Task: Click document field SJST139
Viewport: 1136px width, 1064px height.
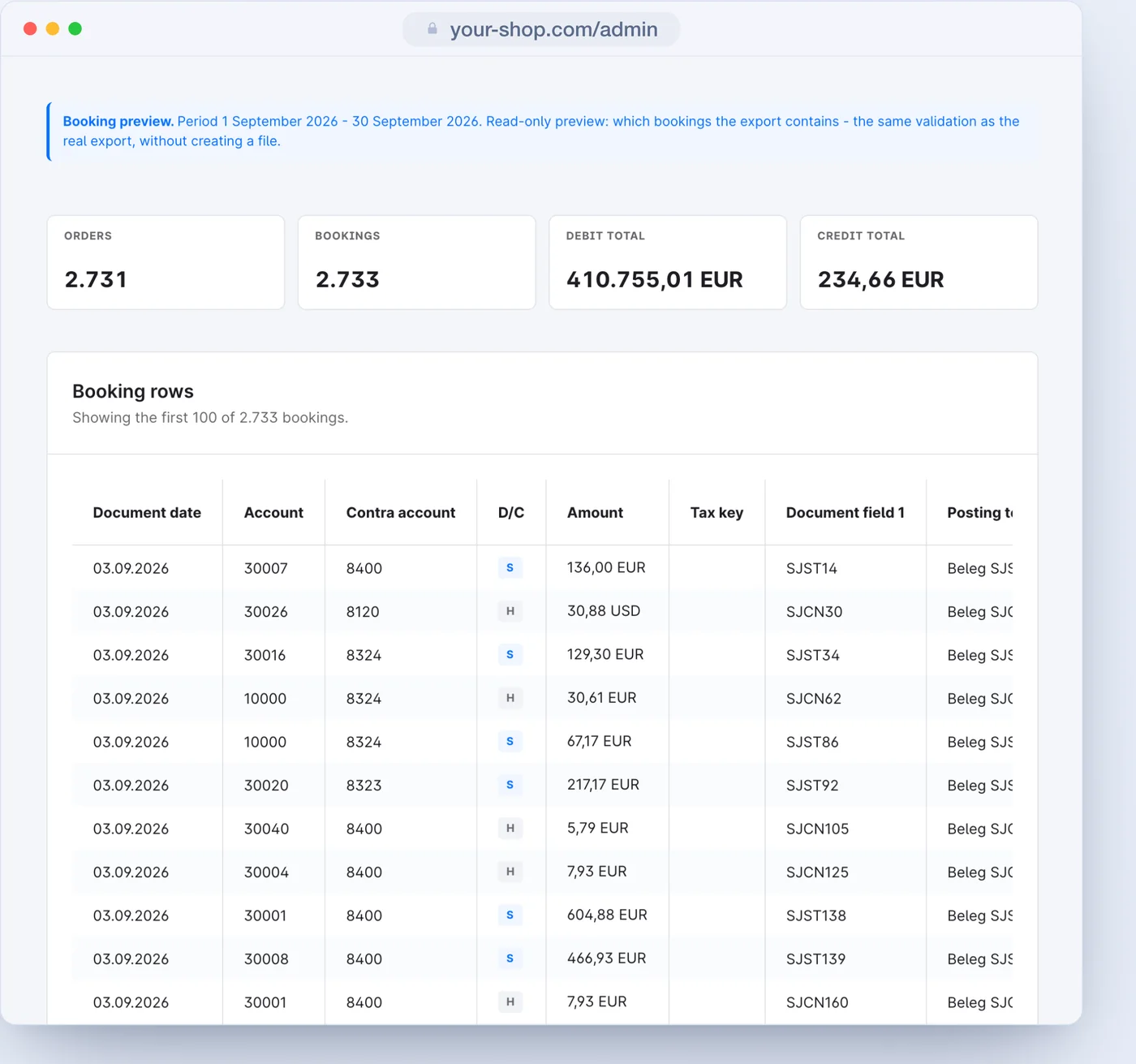Action: tap(816, 959)
